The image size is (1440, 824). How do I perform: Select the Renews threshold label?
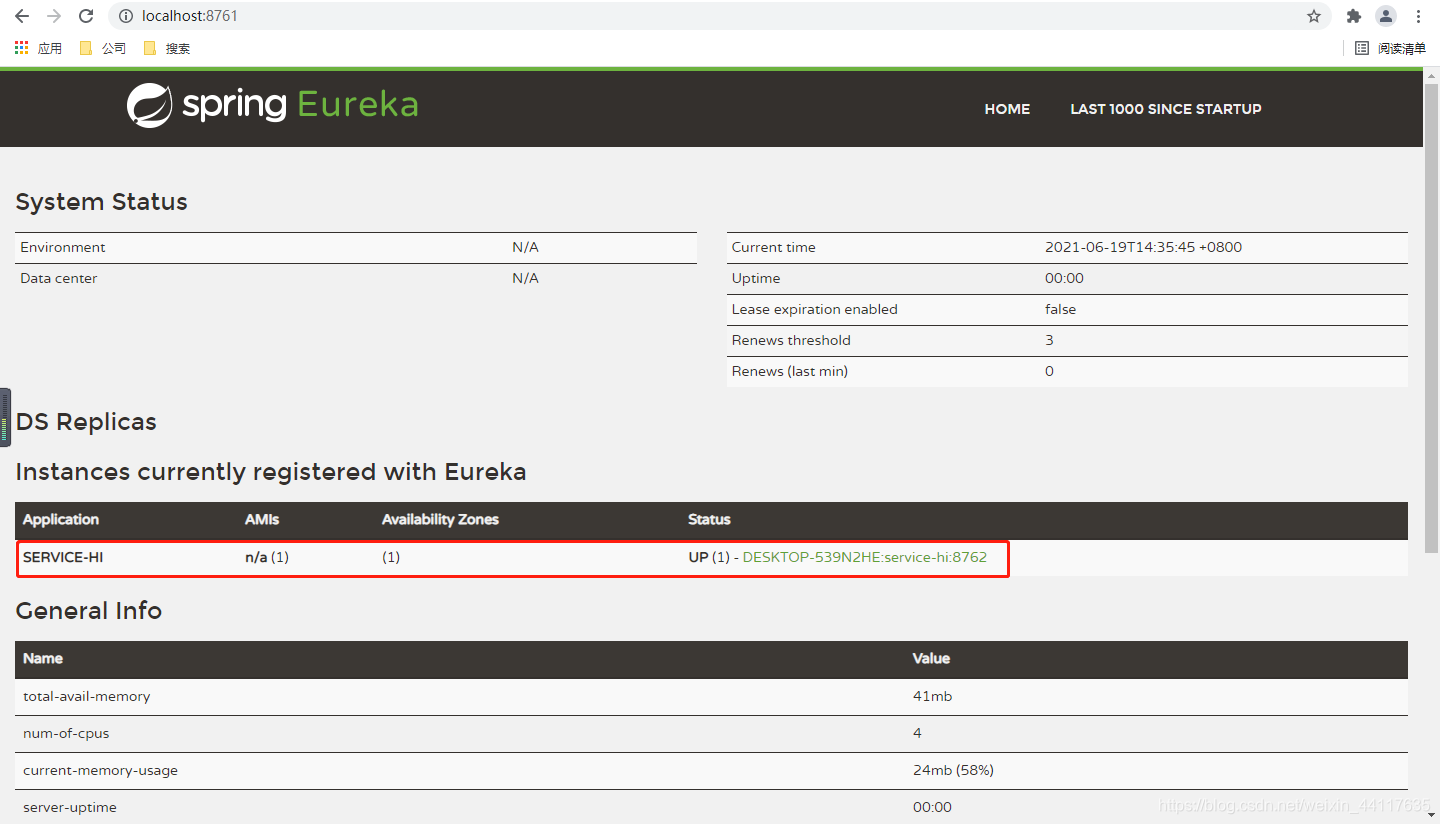point(791,340)
